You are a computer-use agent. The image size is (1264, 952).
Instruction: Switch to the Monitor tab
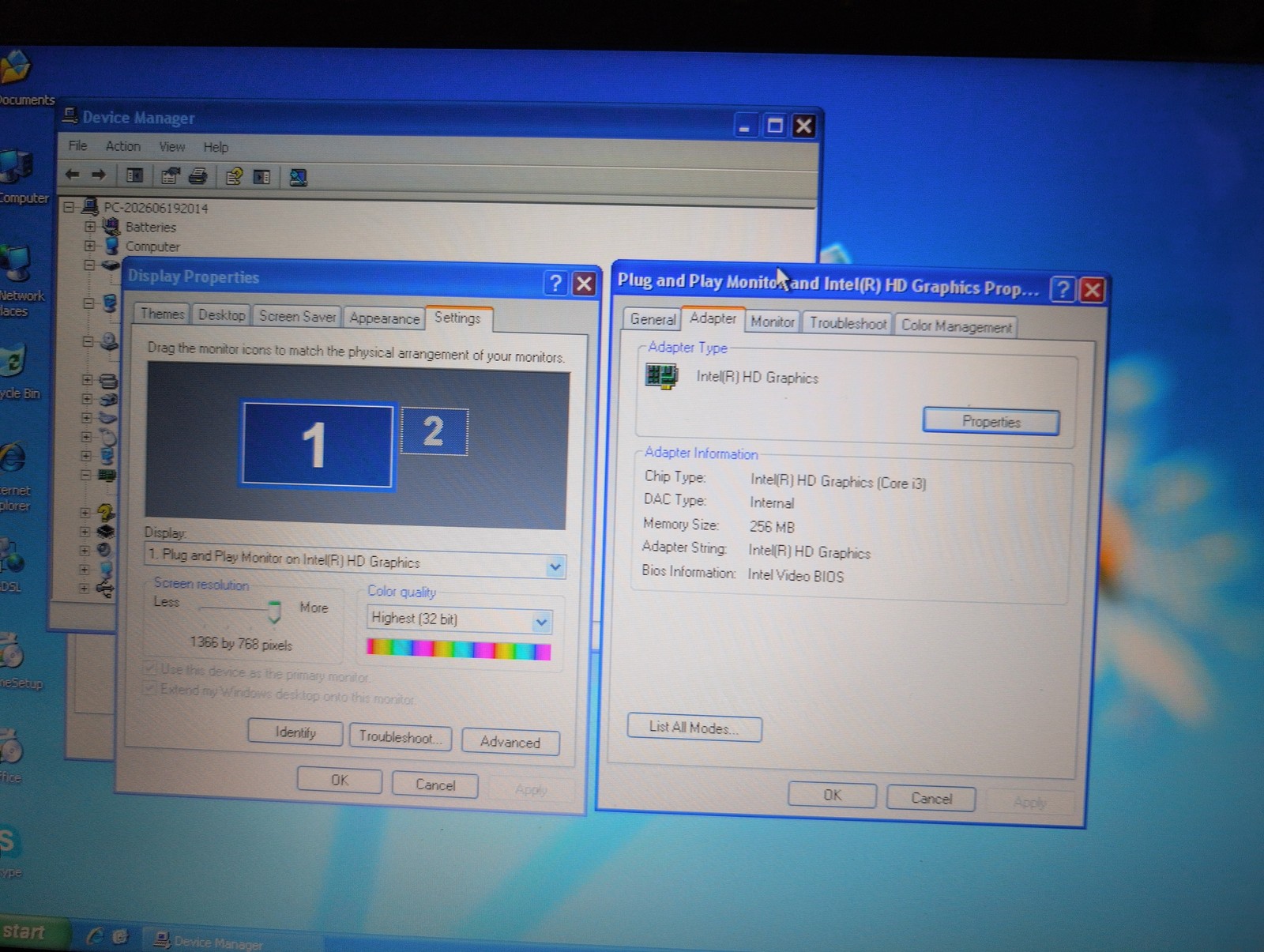point(772,321)
